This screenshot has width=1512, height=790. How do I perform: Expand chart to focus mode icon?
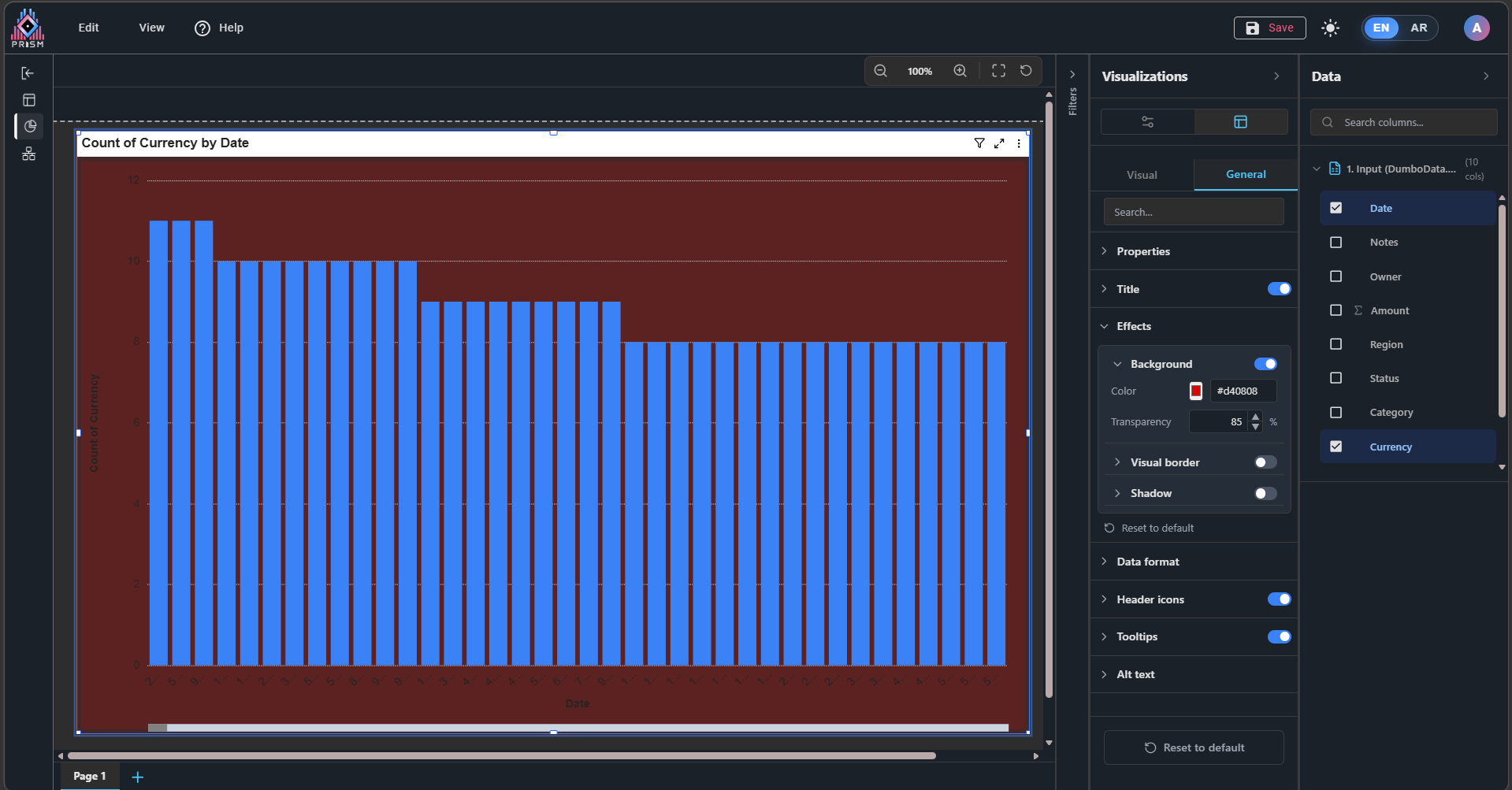pyautogui.click(x=999, y=143)
